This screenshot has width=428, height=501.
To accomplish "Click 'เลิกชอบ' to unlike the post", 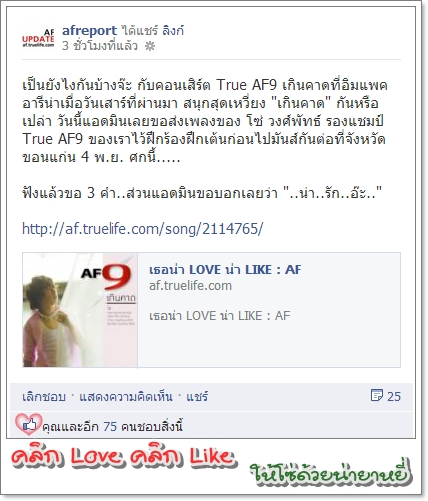I will coord(44,397).
